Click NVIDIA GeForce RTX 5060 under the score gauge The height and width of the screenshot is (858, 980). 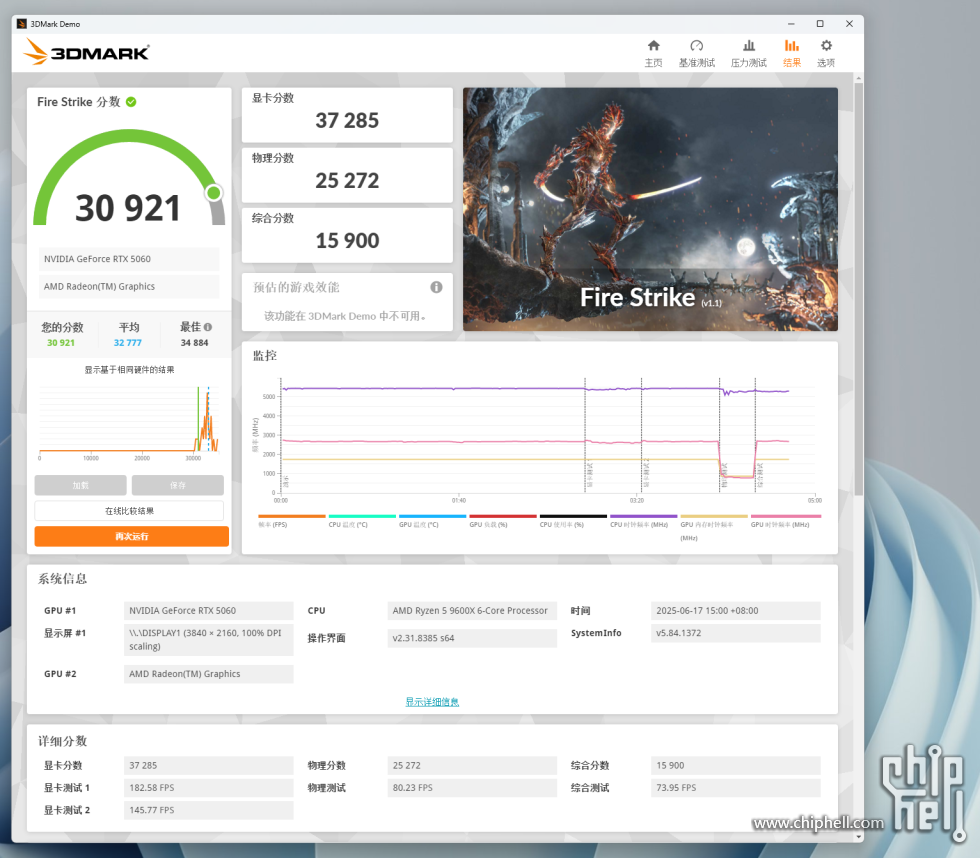pos(129,259)
